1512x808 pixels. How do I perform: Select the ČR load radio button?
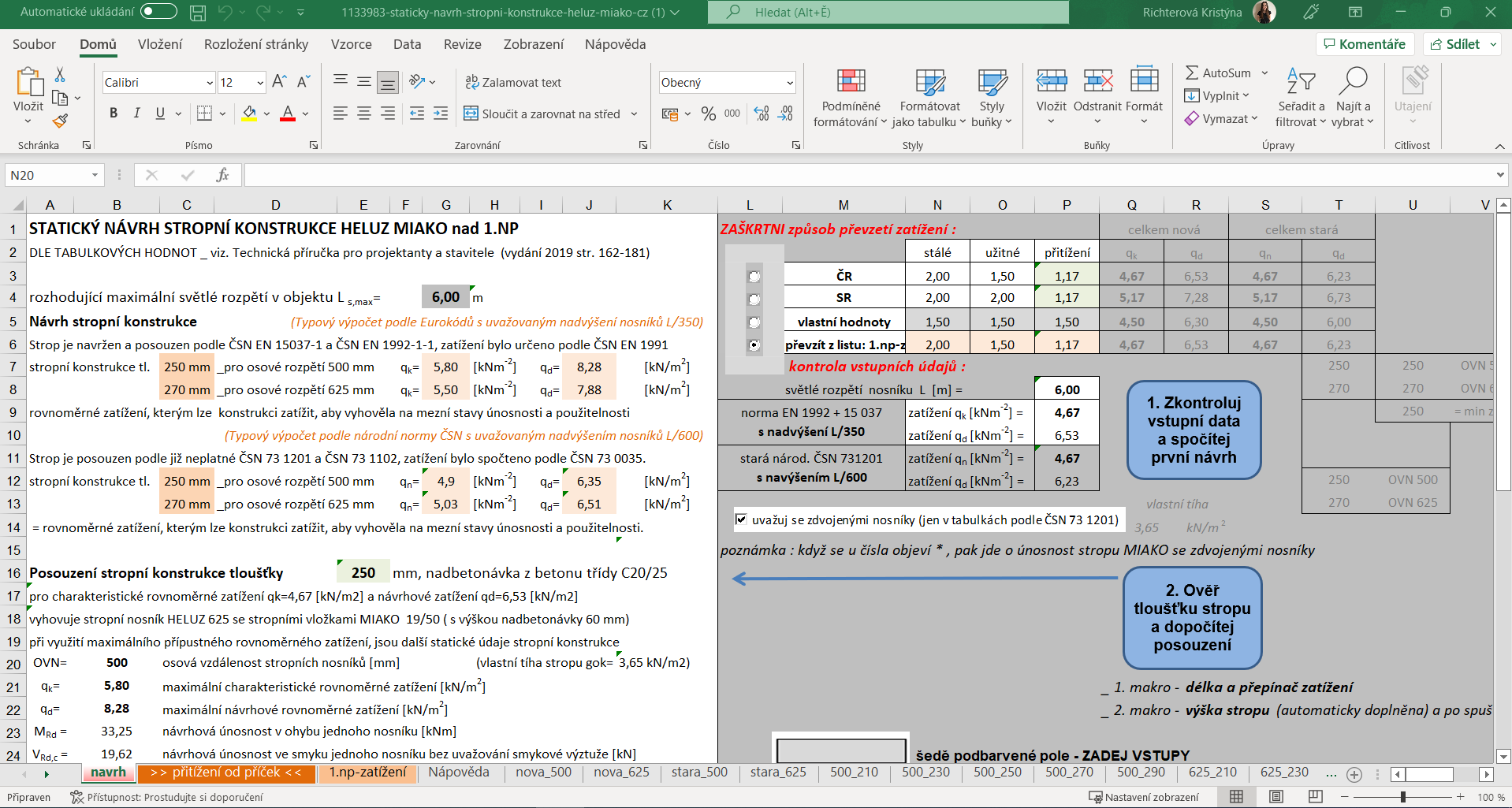[754, 276]
